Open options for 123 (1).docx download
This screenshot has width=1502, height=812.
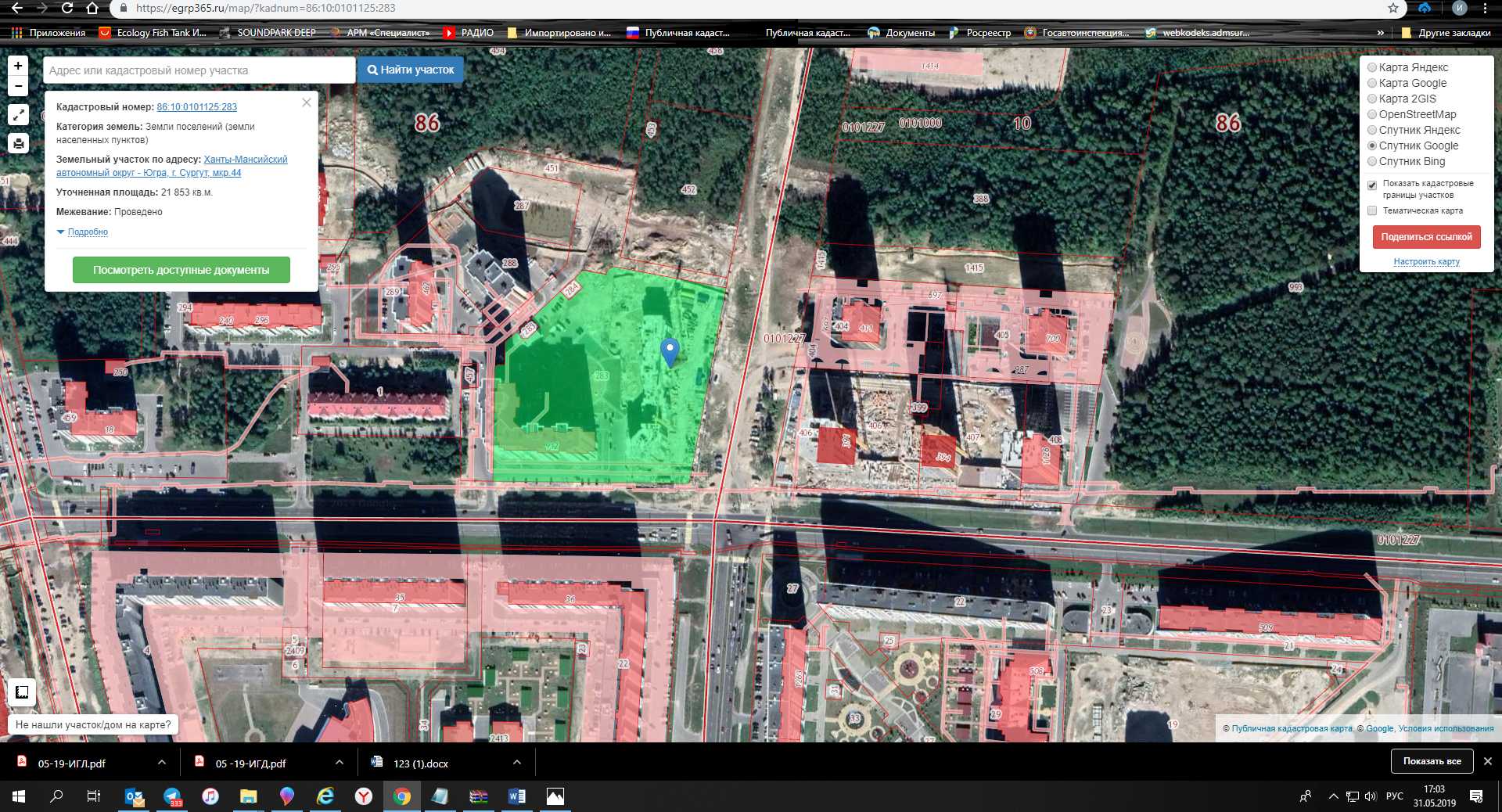click(x=517, y=763)
